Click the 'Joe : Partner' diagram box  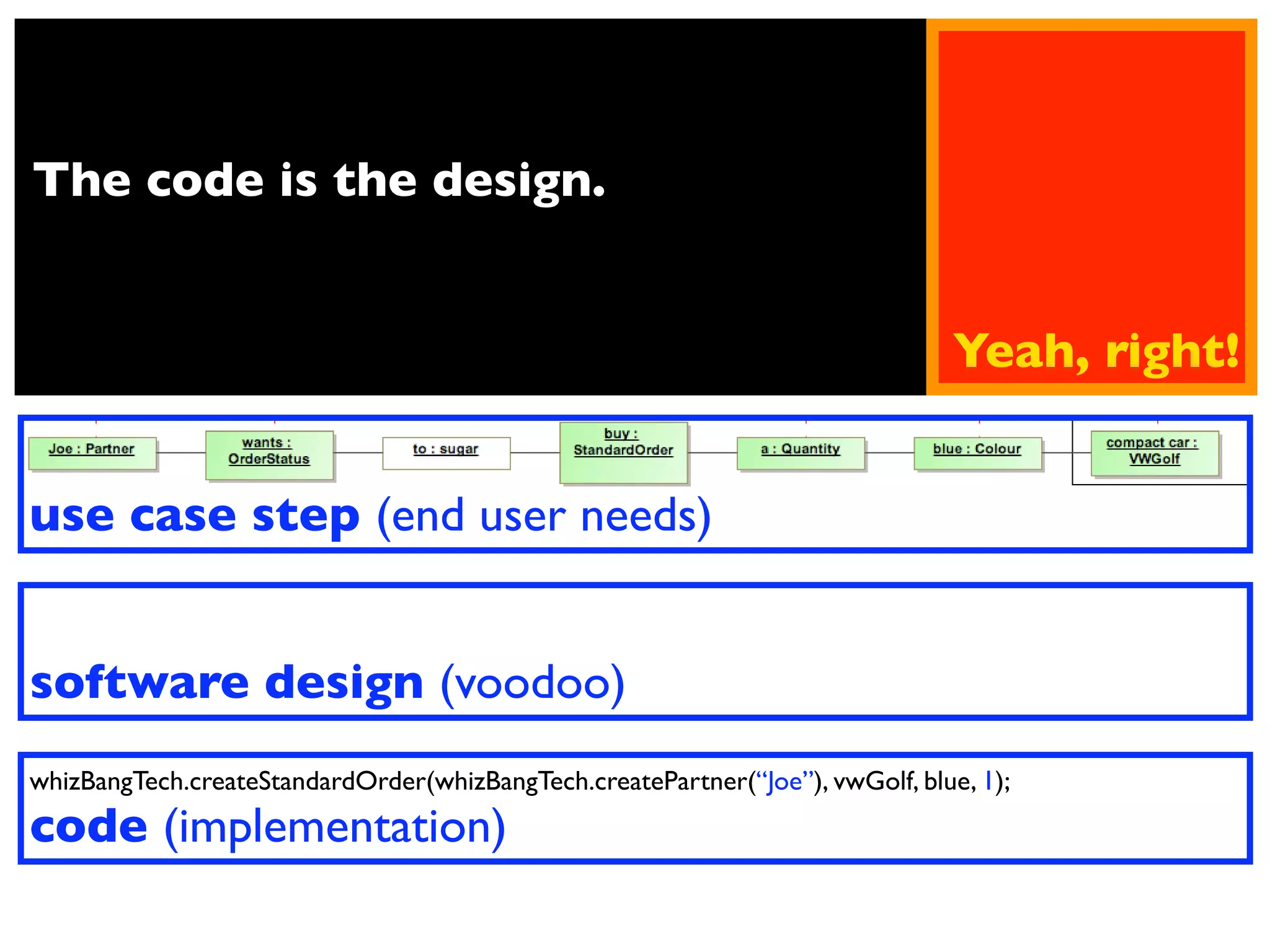coord(92,454)
